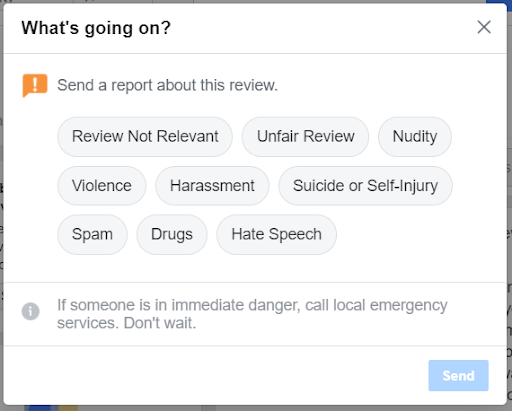Select the Harassment chip
This screenshot has height=411, width=512.
click(212, 186)
